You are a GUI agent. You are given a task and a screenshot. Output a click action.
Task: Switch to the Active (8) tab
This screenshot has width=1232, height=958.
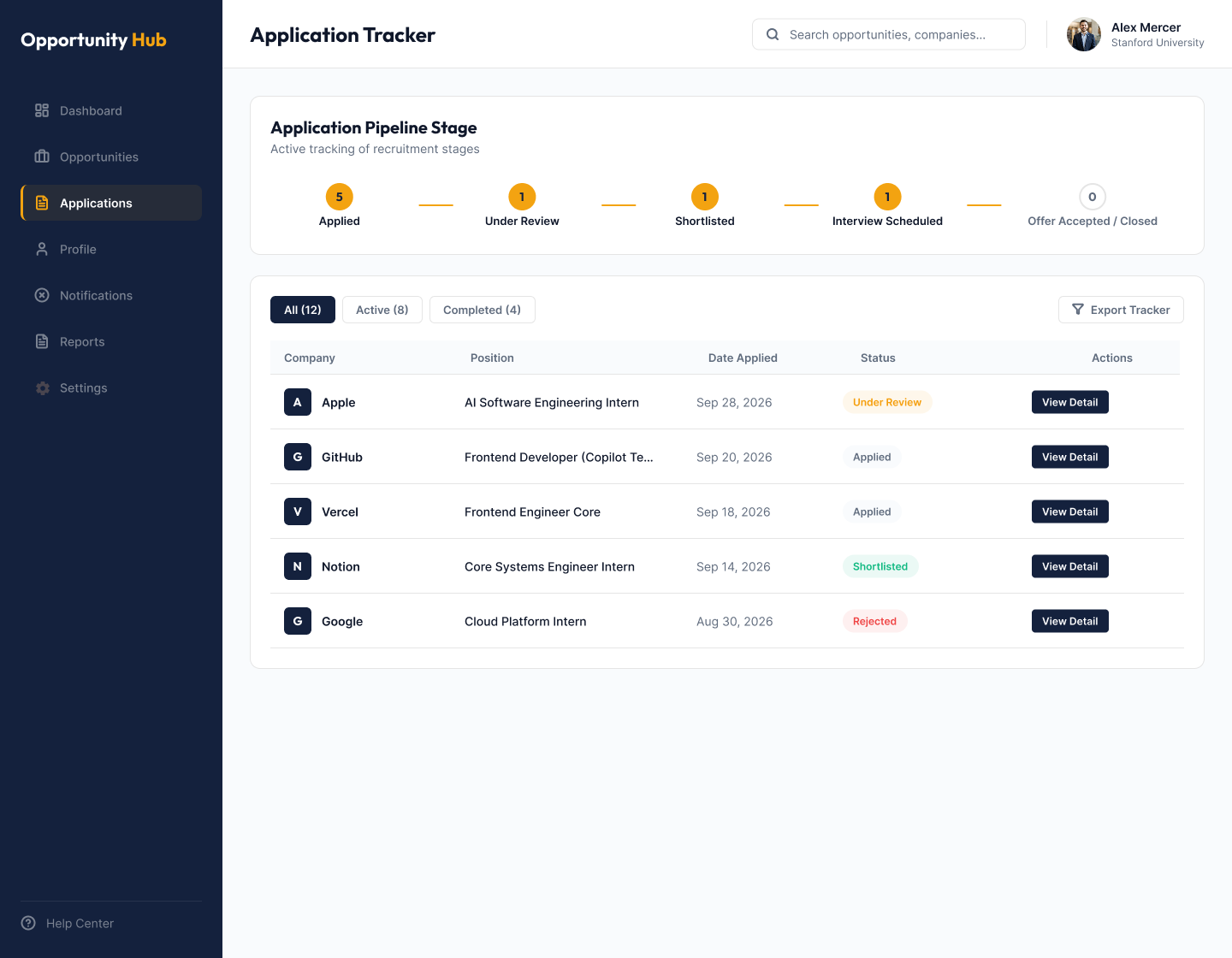(x=382, y=310)
